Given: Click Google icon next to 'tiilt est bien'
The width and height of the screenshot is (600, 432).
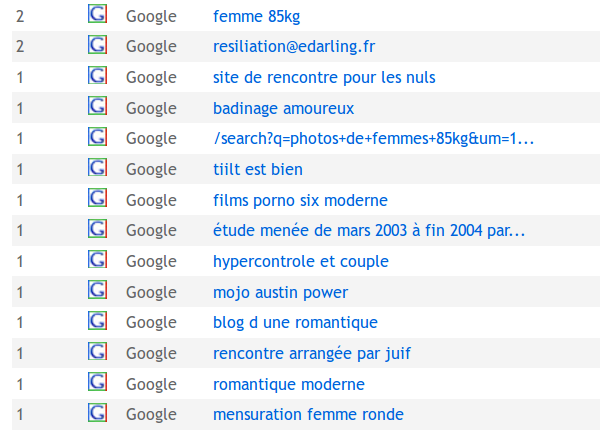Looking at the screenshot, I should click(x=97, y=169).
